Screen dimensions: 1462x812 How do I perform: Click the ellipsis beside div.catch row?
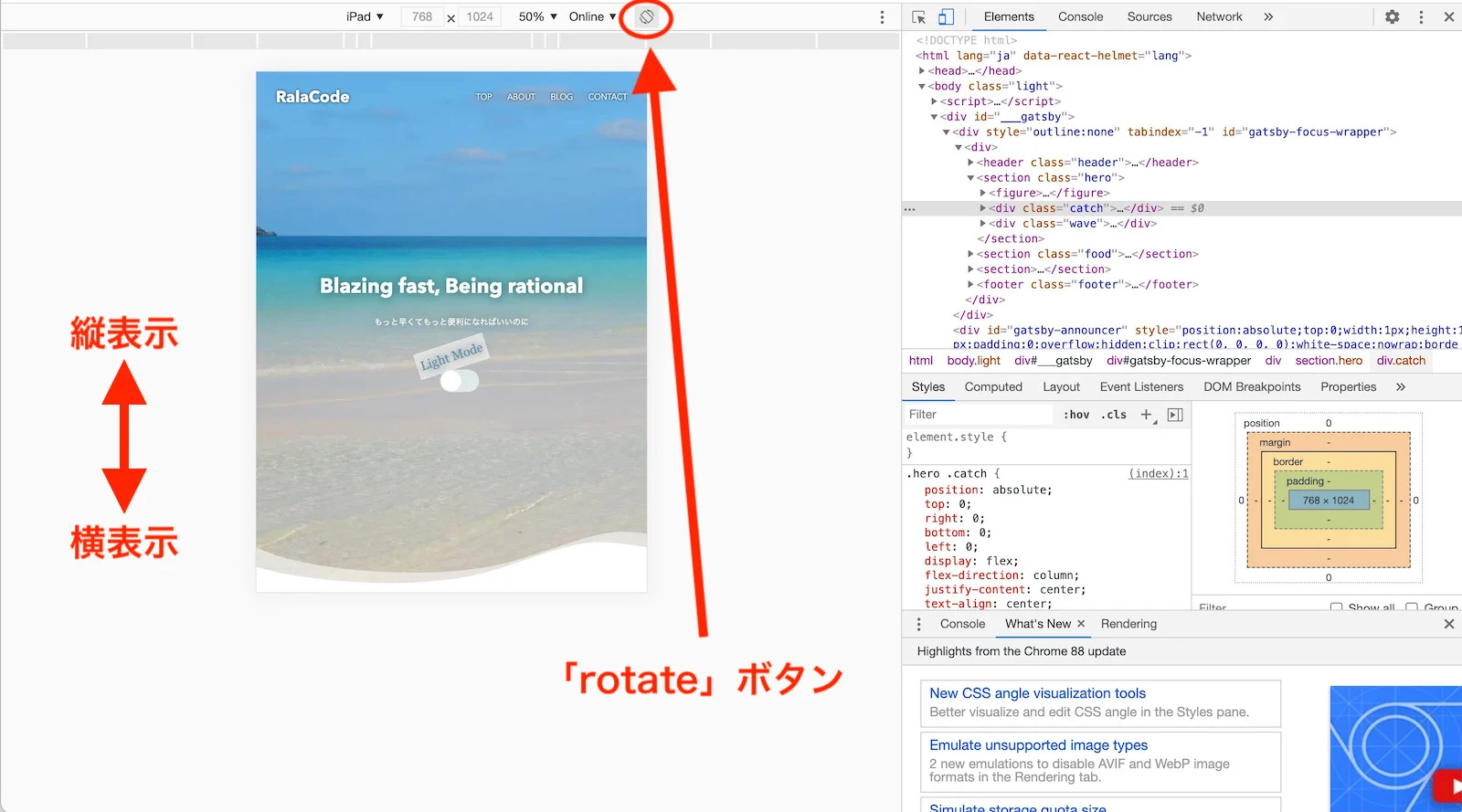909,209
